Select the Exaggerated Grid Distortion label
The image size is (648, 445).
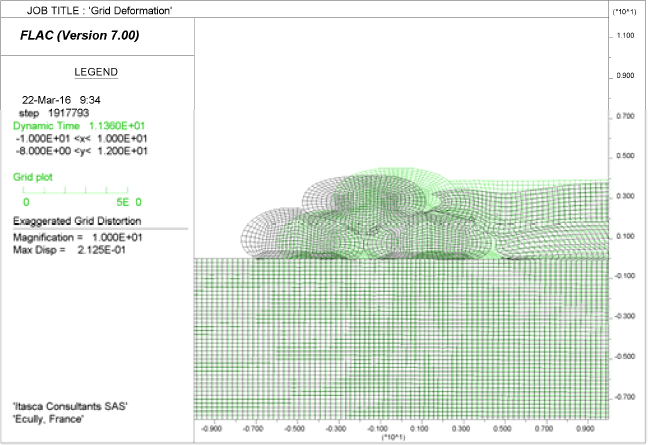pos(77,221)
